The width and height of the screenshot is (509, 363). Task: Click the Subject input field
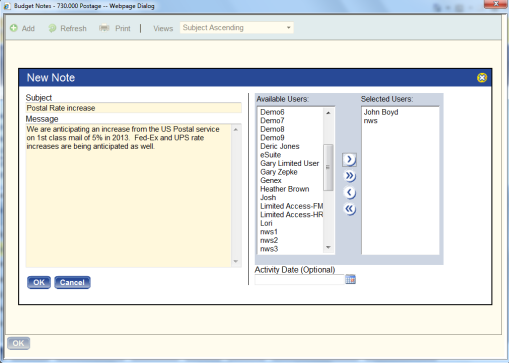click(133, 108)
